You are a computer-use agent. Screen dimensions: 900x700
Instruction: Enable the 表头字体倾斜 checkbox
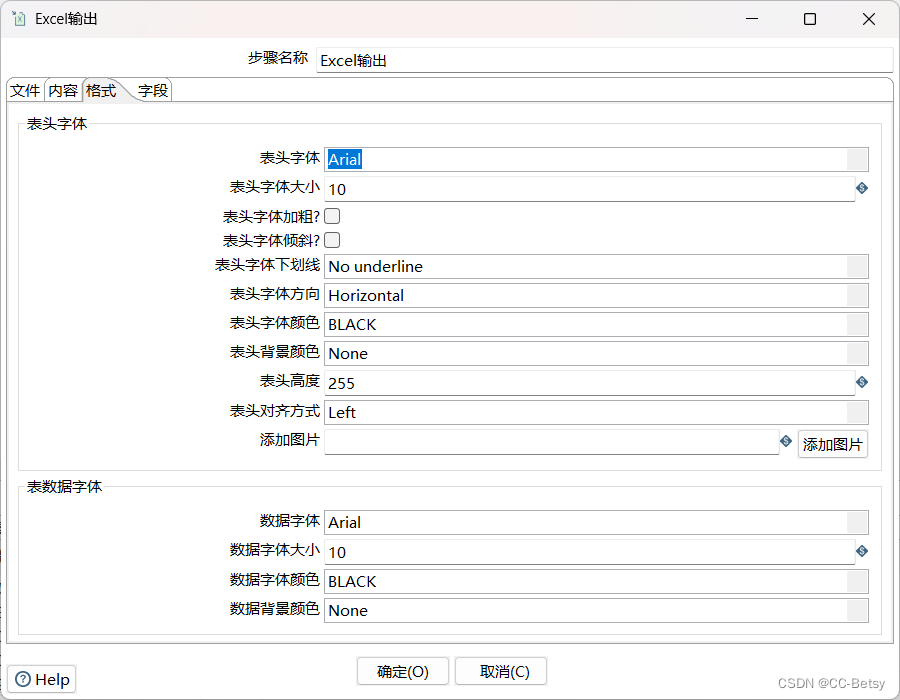pyautogui.click(x=331, y=239)
